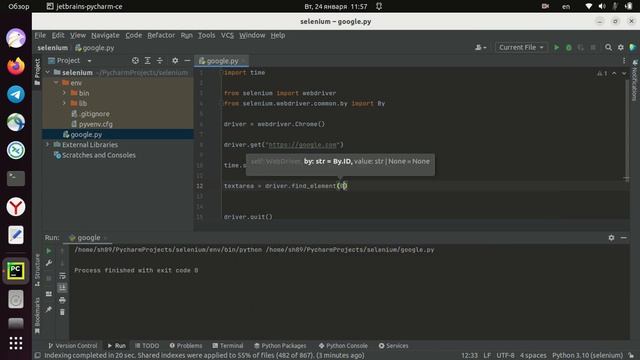Rerun google from Run panel play icon
Image resolution: width=640 pixels, height=360 pixels.
tap(49, 251)
